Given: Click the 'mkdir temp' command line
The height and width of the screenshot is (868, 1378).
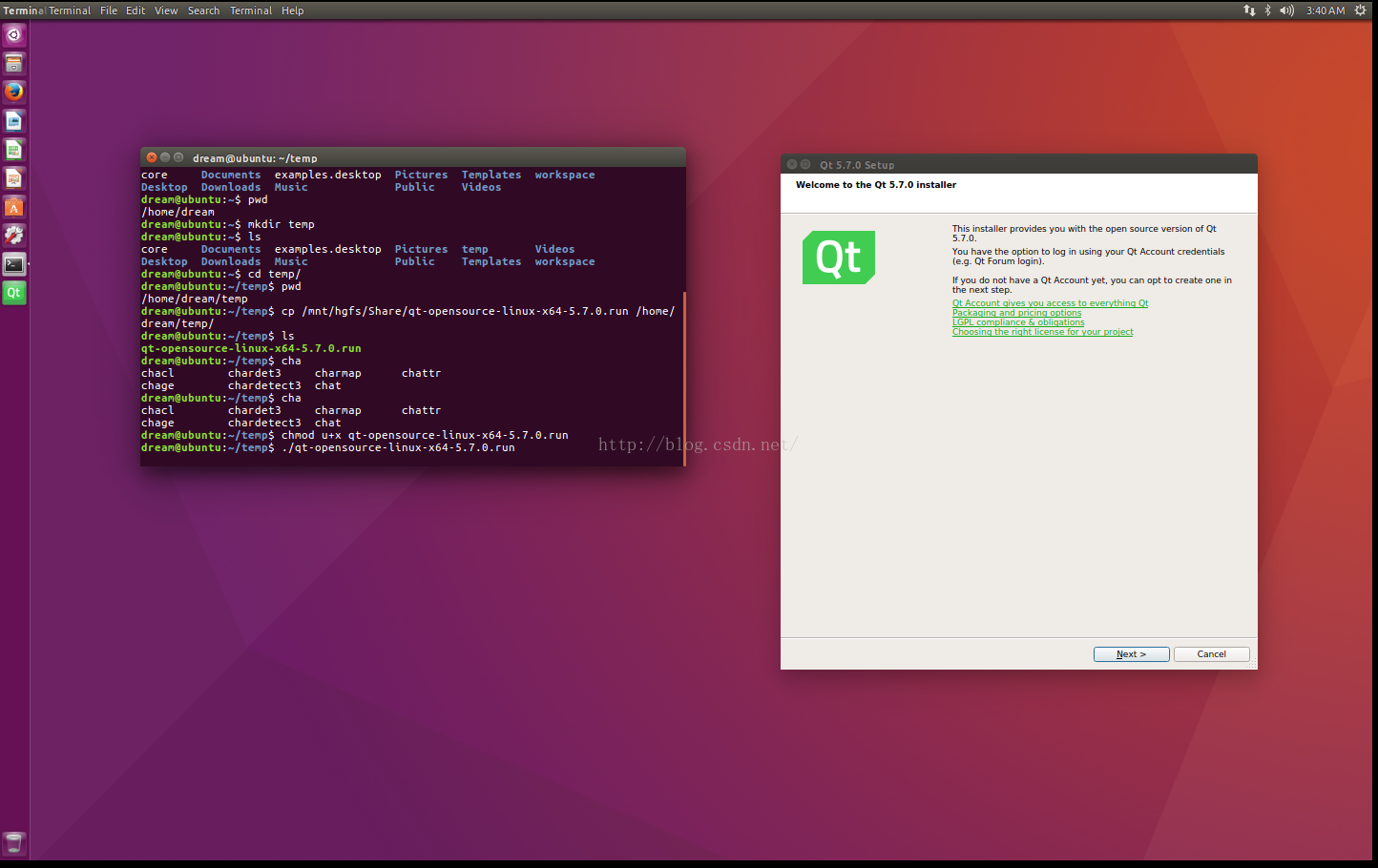Looking at the screenshot, I should coord(228,224).
